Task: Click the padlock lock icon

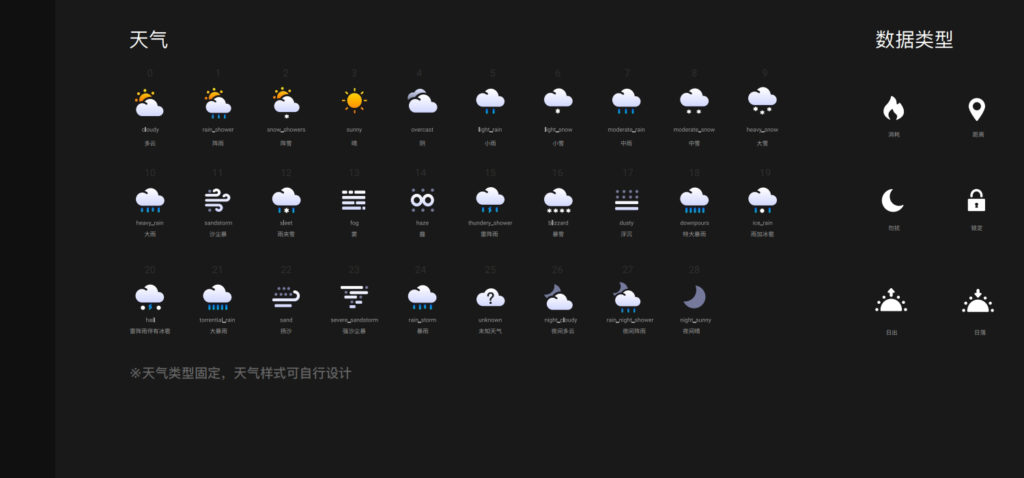Action: coord(977,201)
